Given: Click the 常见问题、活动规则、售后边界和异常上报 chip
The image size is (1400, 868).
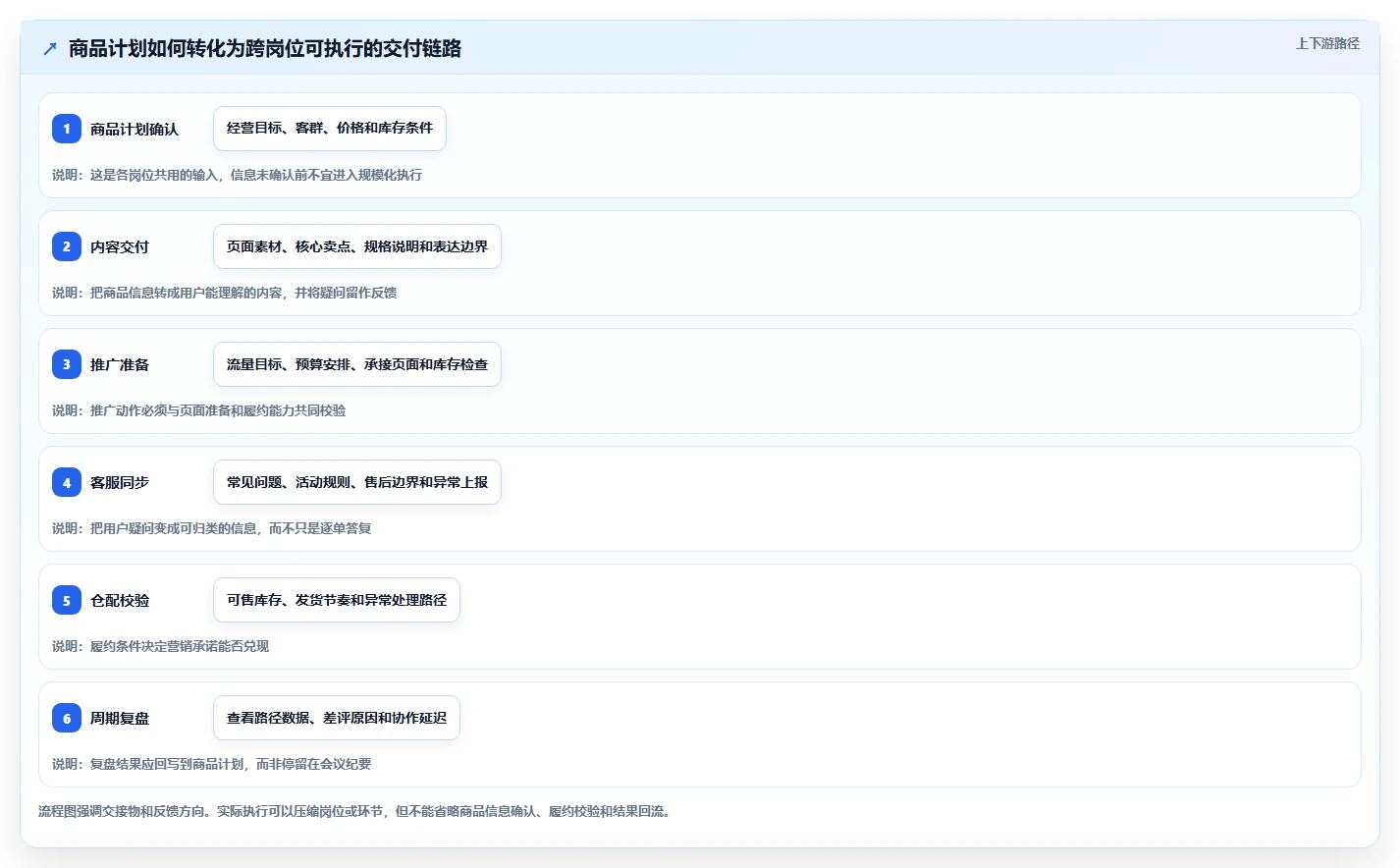Looking at the screenshot, I should (357, 482).
